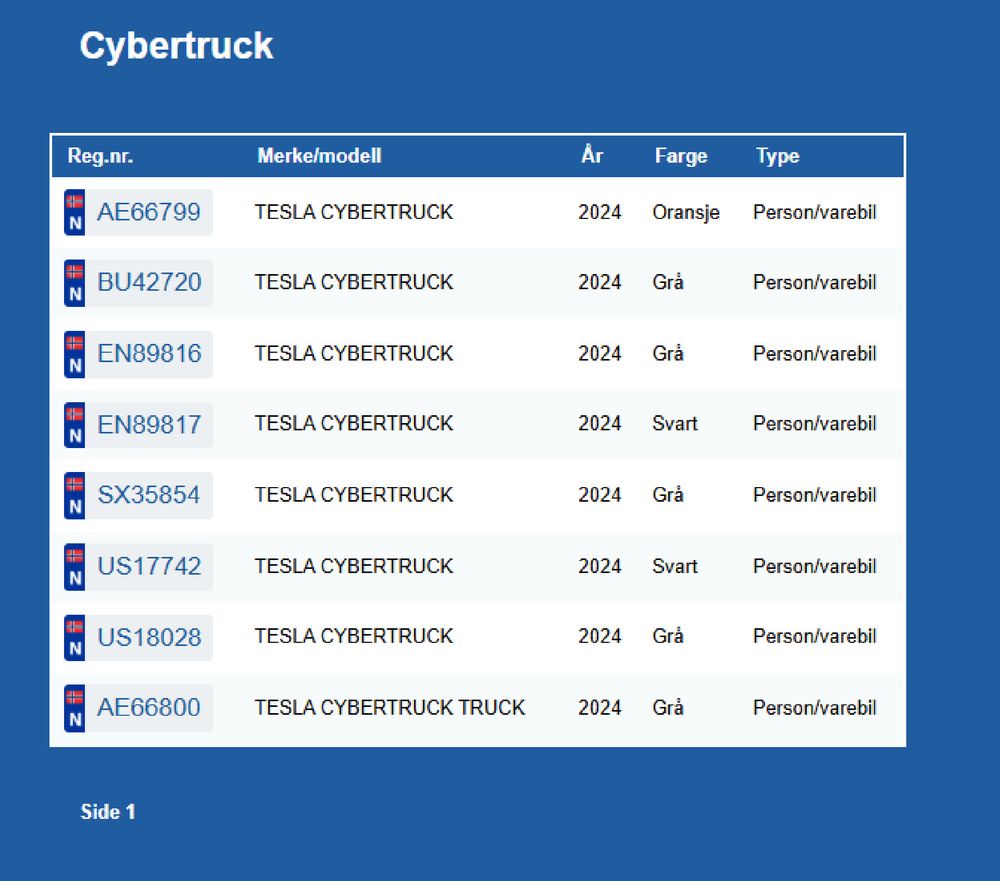The height and width of the screenshot is (881, 1000).
Task: Click the Side 1 page label
Action: pos(108,812)
